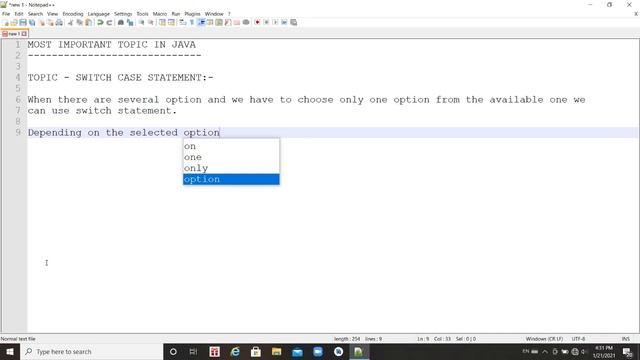Click Save Current Recorded Macro icon
Screen dimensions: 640x360
click(x=293, y=22)
